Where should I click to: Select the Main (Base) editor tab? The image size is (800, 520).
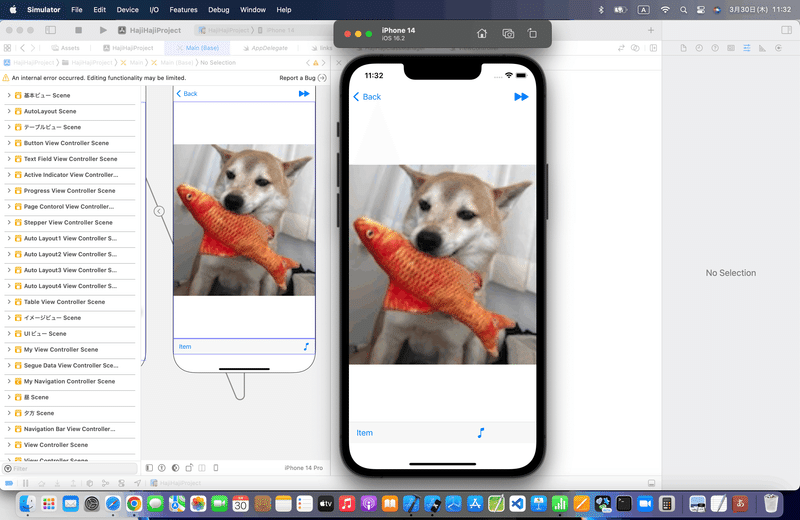[x=197, y=48]
